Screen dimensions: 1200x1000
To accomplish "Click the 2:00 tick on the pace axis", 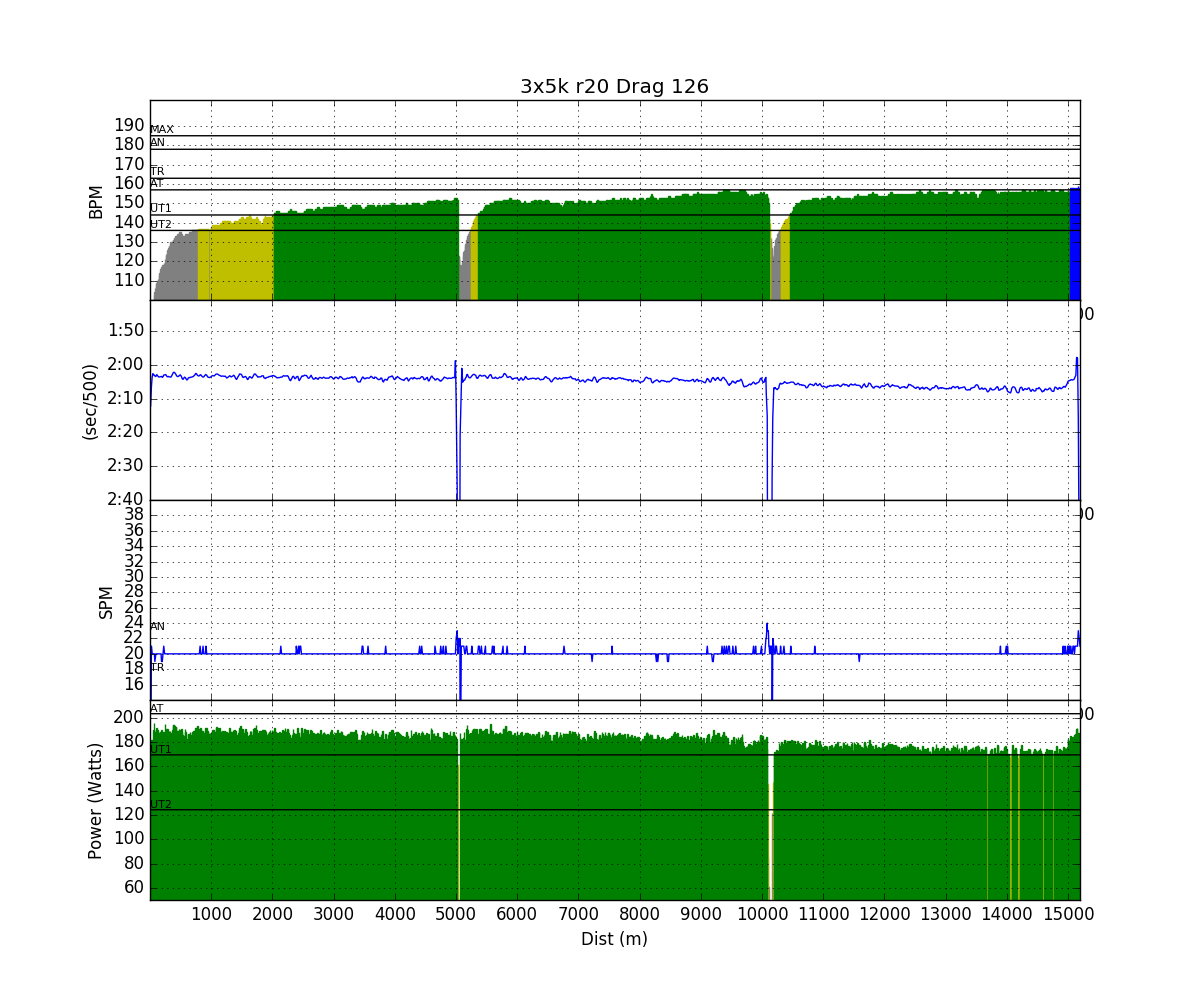I will click(125, 364).
